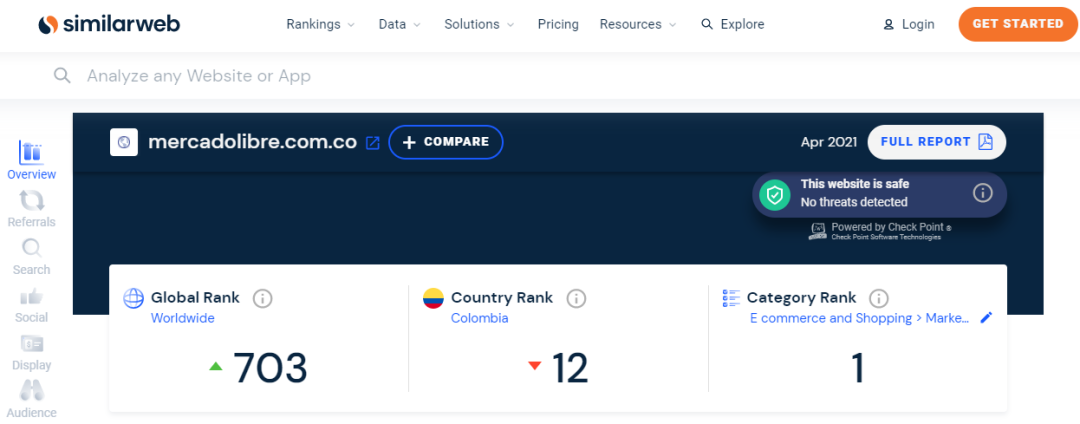
Task: Expand the Resources dropdown
Action: (638, 24)
